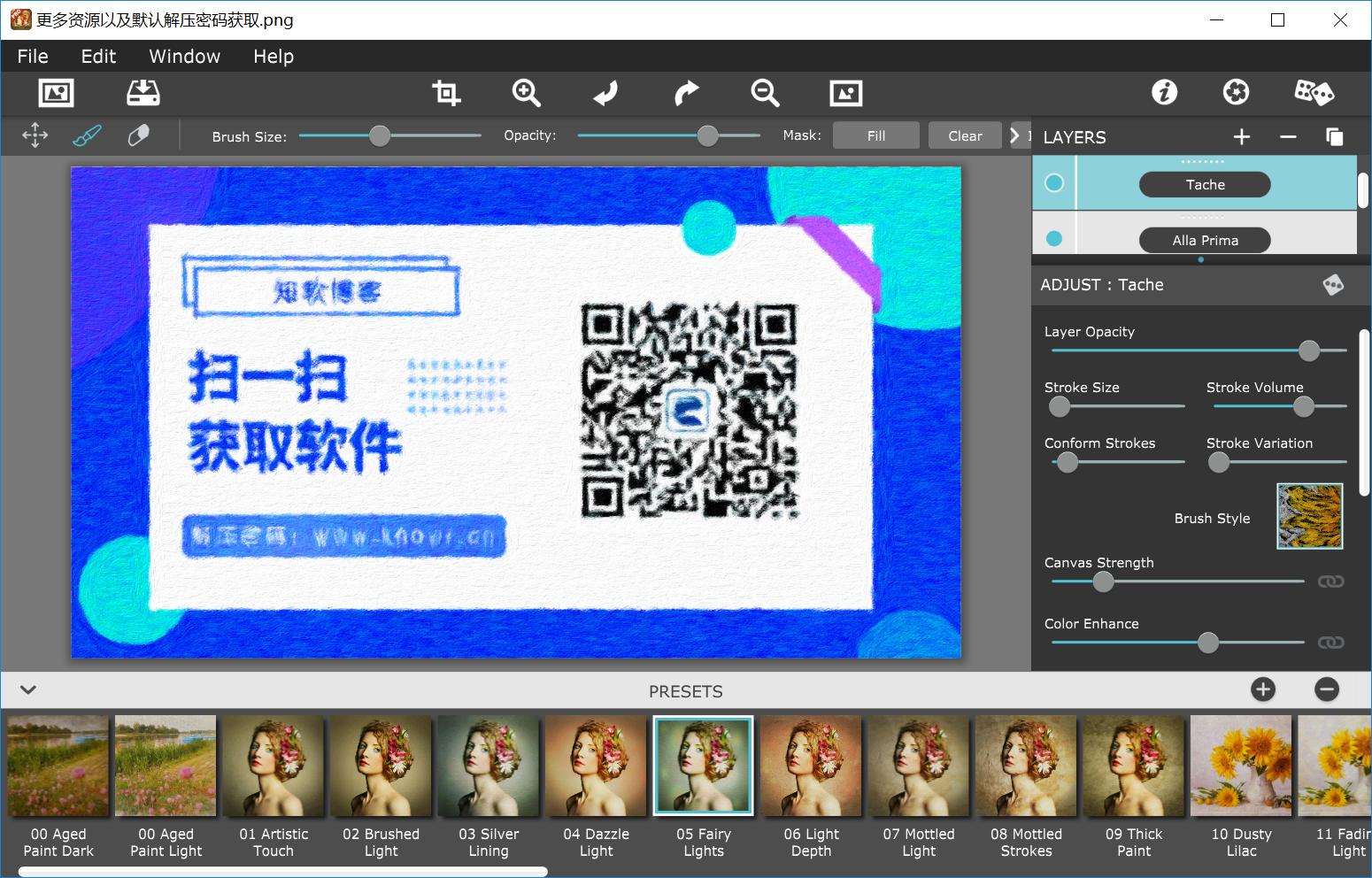Adjust the Canvas Strength slider
Viewport: 1372px width, 878px height.
[x=1177, y=581]
